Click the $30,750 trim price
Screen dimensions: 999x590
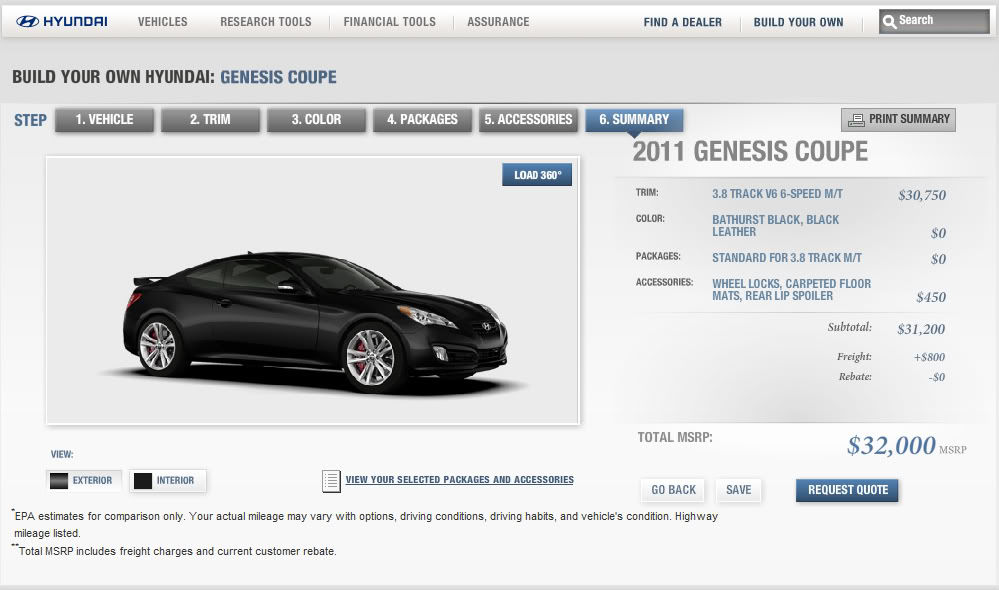pos(922,195)
